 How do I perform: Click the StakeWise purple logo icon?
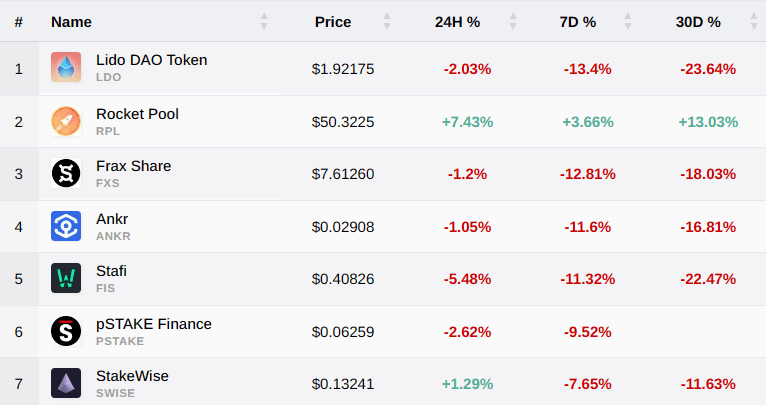66,383
